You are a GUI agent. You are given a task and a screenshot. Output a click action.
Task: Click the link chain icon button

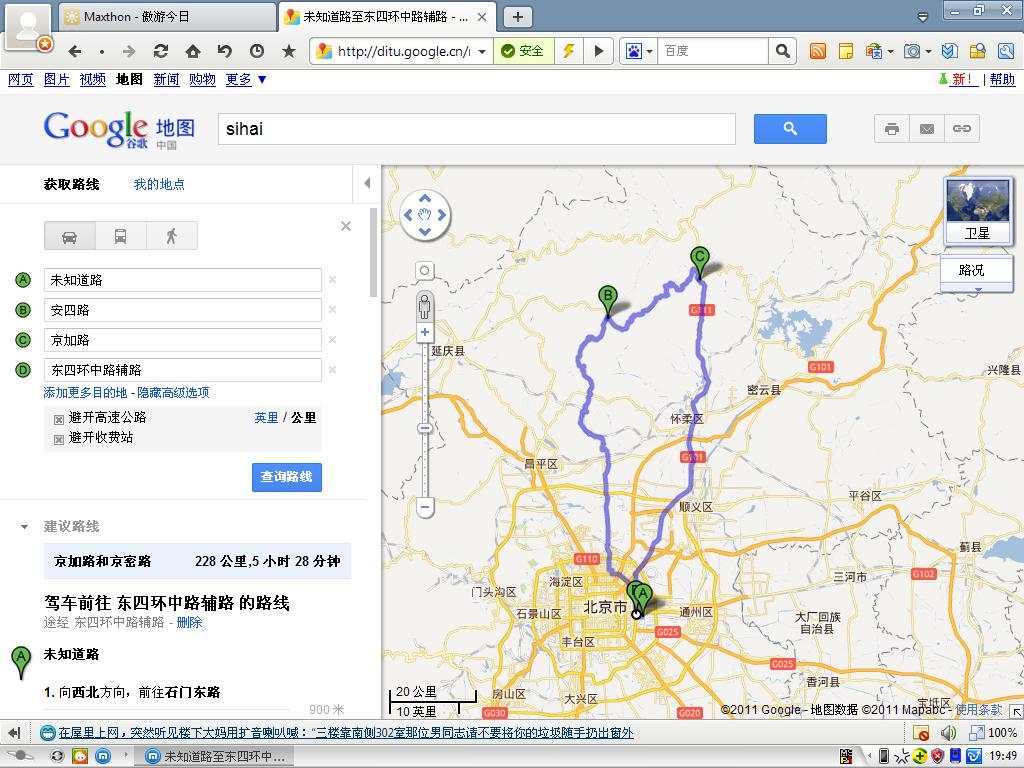962,129
